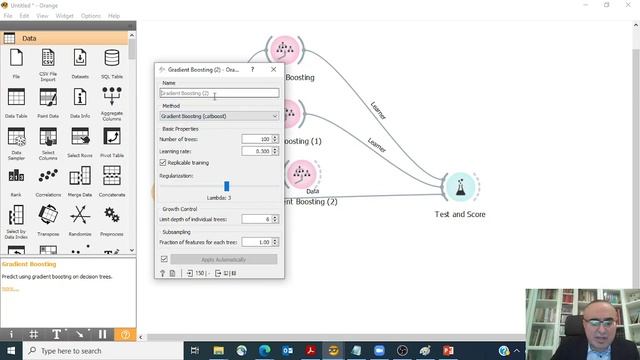Image resolution: width=640 pixels, height=360 pixels.
Task: Open the Help menu
Action: 114,16
